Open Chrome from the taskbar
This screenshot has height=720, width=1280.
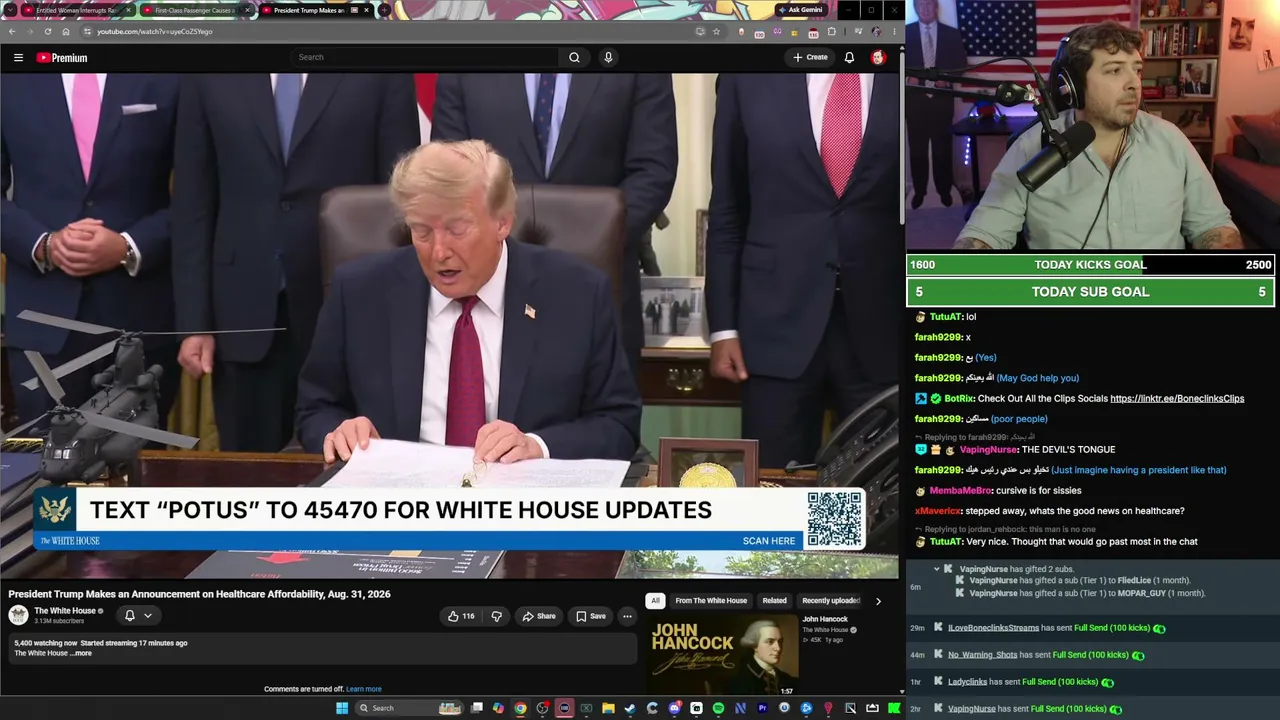pos(520,708)
